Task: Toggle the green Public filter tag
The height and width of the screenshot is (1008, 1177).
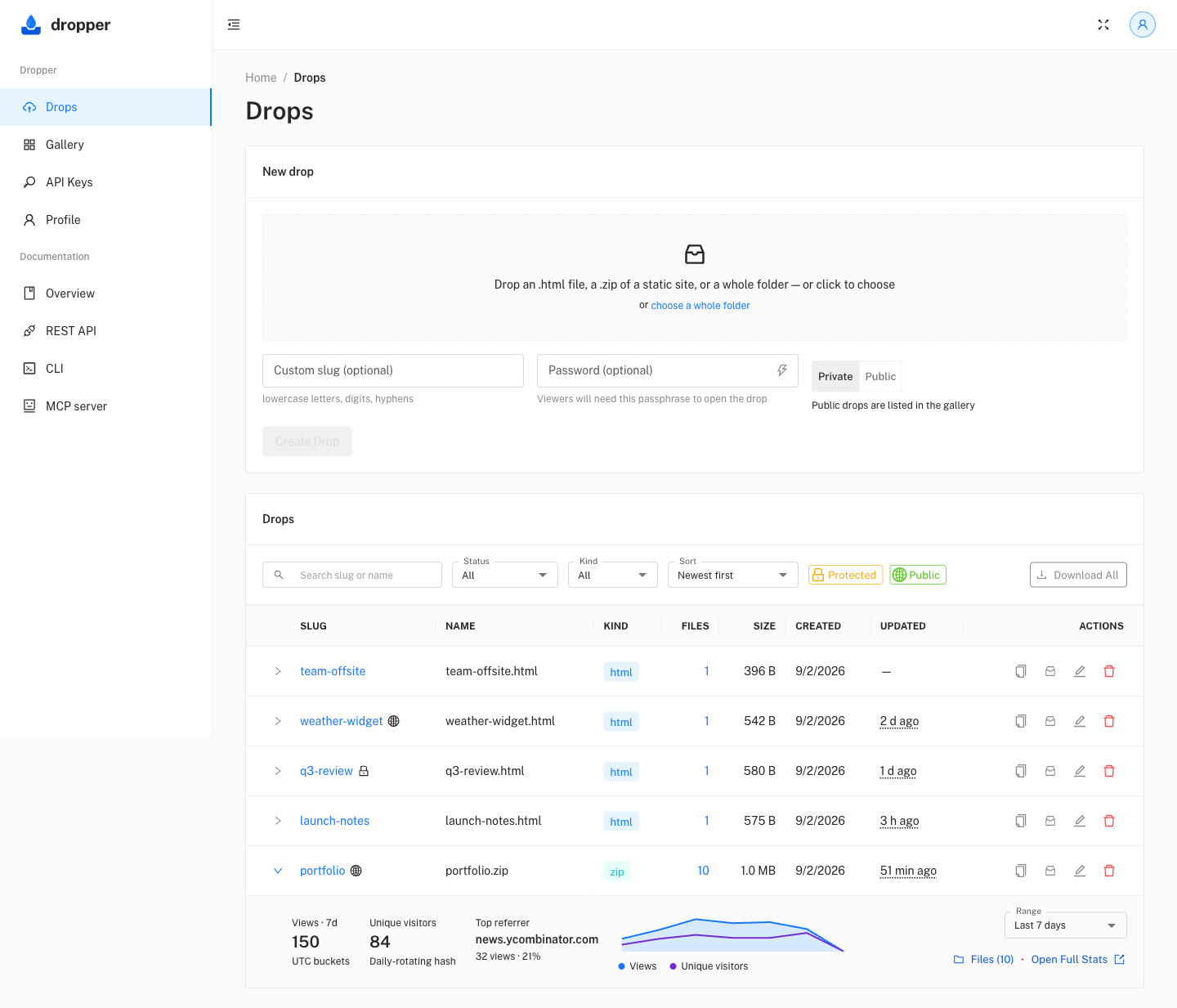Action: 918,575
